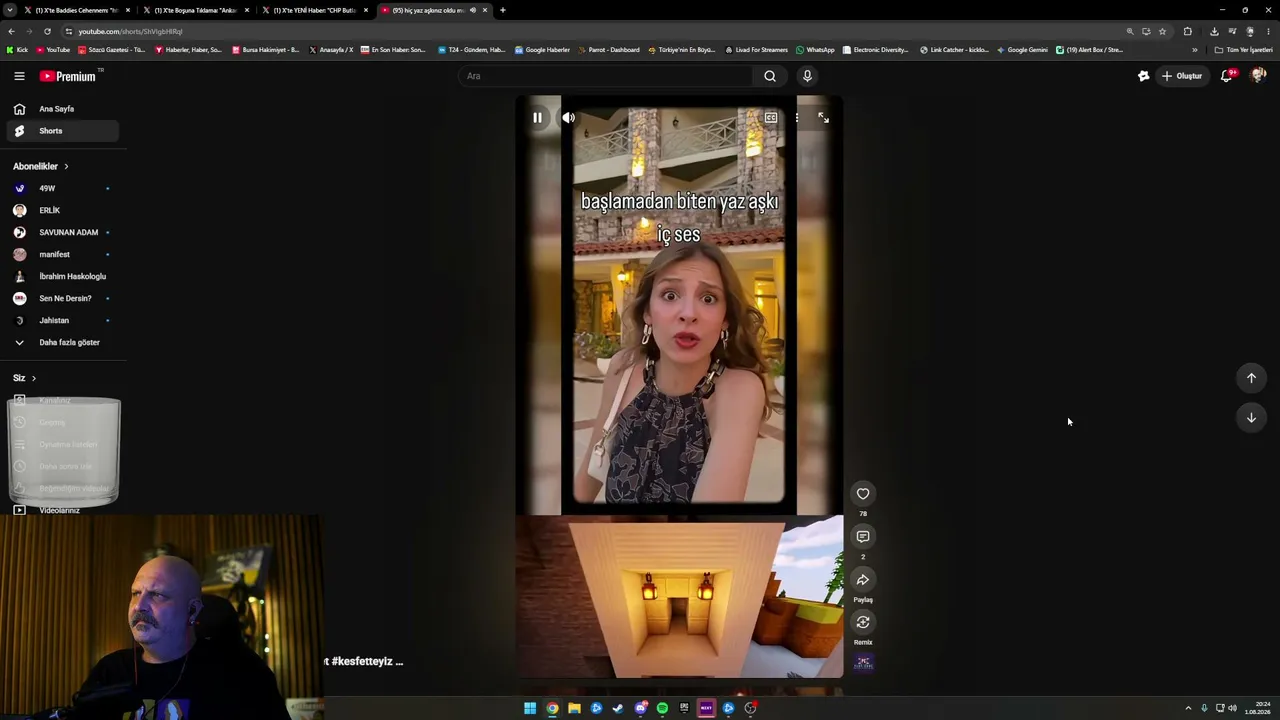Toggle captions on the Short
Screen dimensions: 1280x720
pos(771,118)
